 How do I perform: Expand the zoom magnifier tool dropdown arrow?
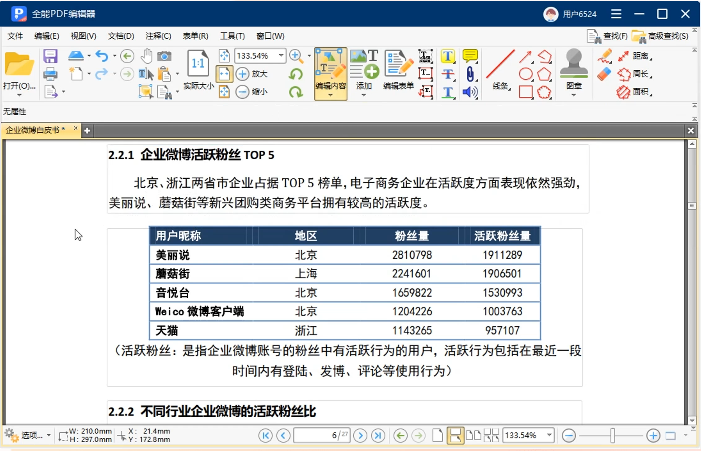point(308,56)
